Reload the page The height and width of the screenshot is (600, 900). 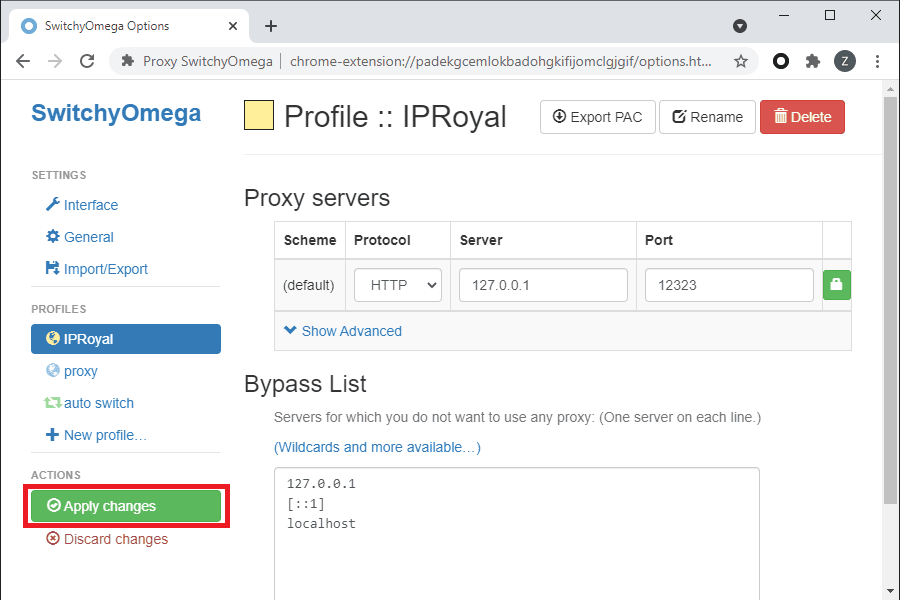(87, 61)
